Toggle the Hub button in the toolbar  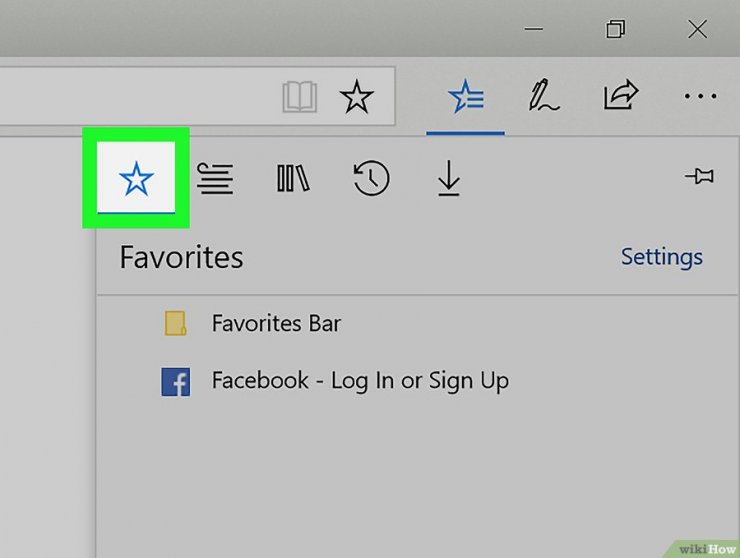coord(465,97)
